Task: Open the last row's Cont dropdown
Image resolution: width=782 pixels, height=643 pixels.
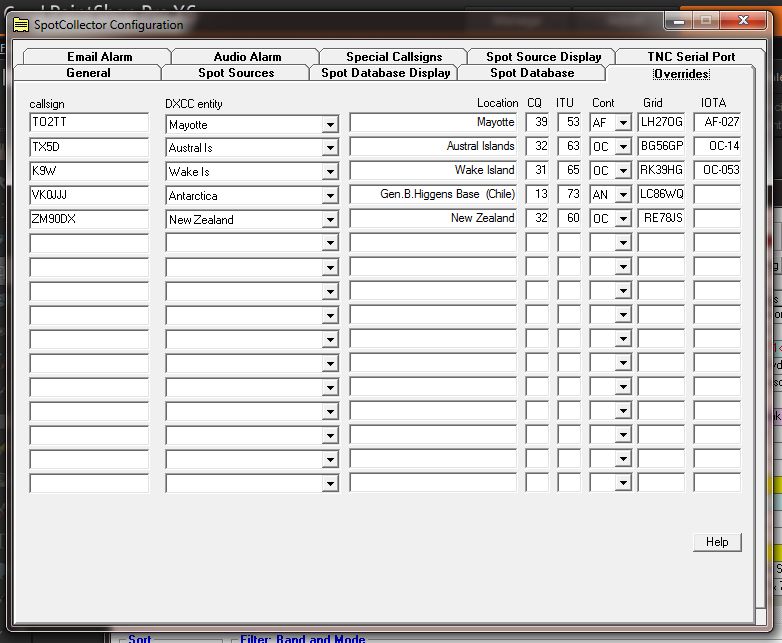Action: [x=623, y=482]
